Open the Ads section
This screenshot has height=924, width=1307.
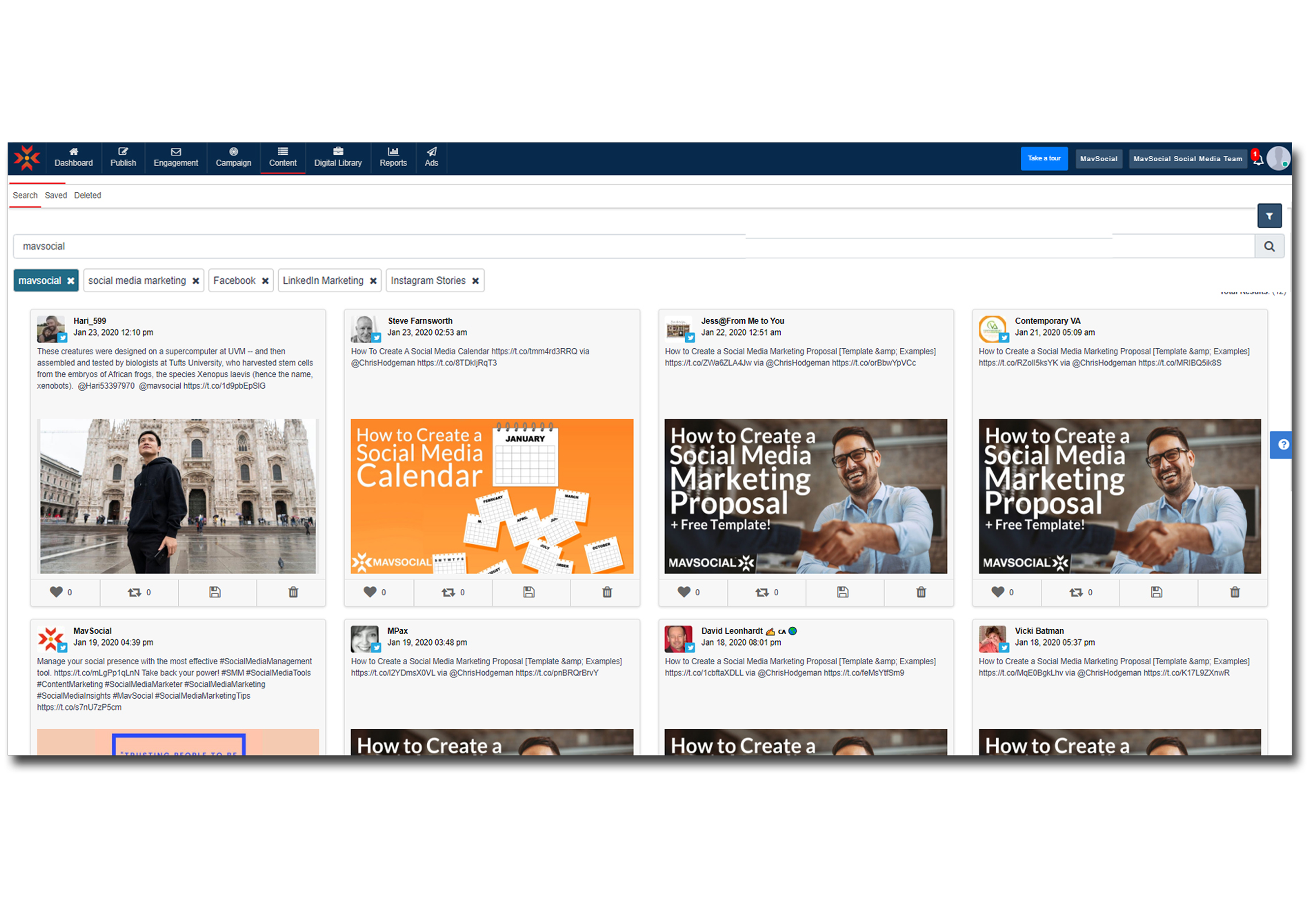click(431, 158)
